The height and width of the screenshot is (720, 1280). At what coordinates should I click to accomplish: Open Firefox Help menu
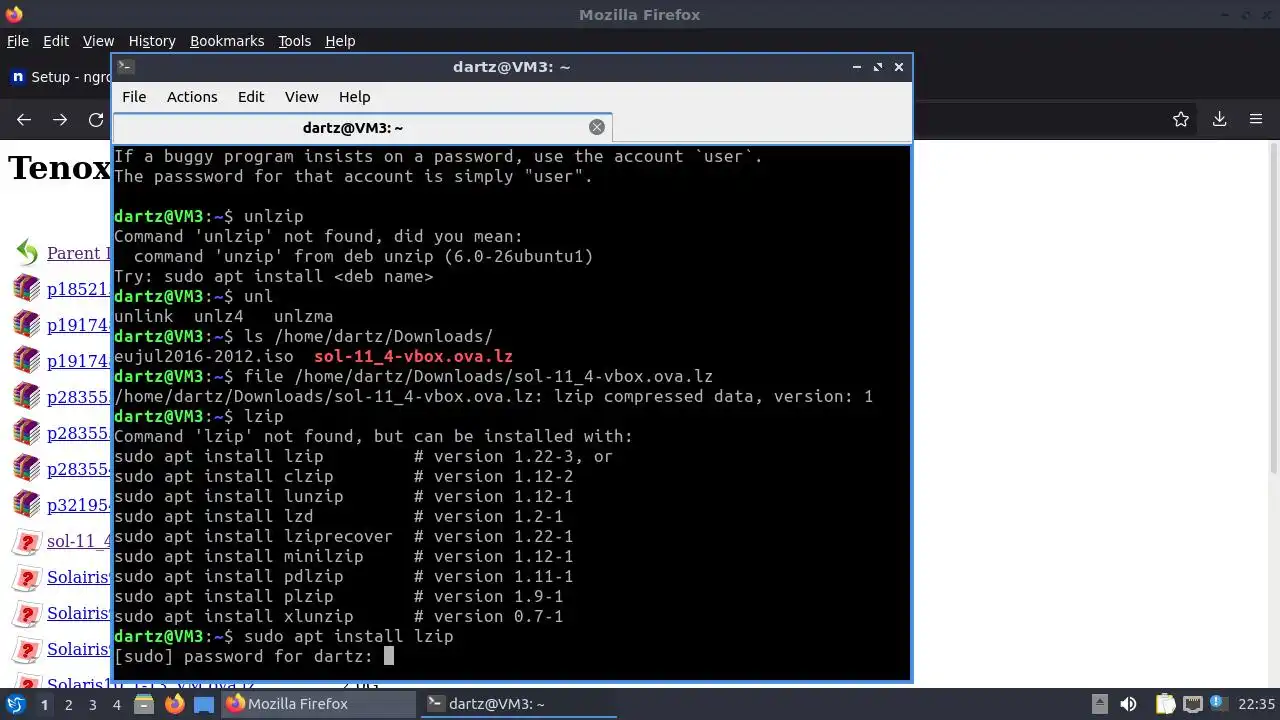pos(340,41)
